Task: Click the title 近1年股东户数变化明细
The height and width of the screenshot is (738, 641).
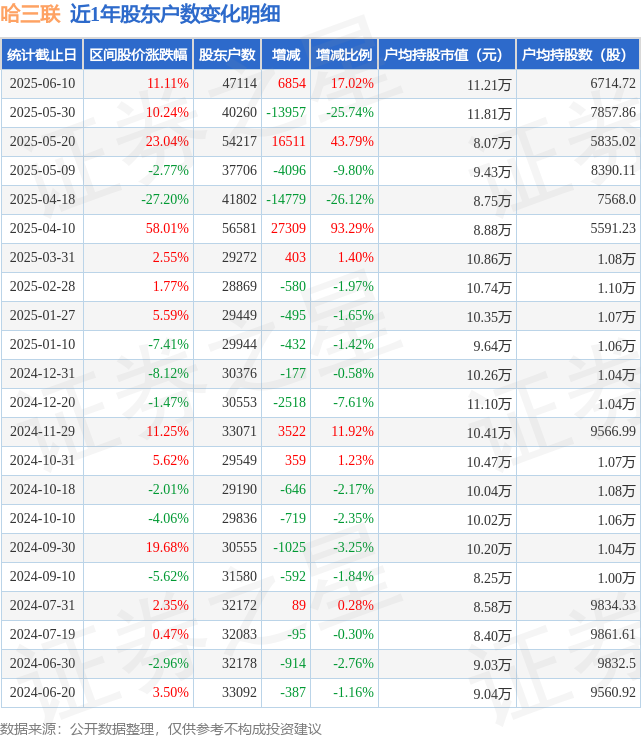Action: click(175, 14)
